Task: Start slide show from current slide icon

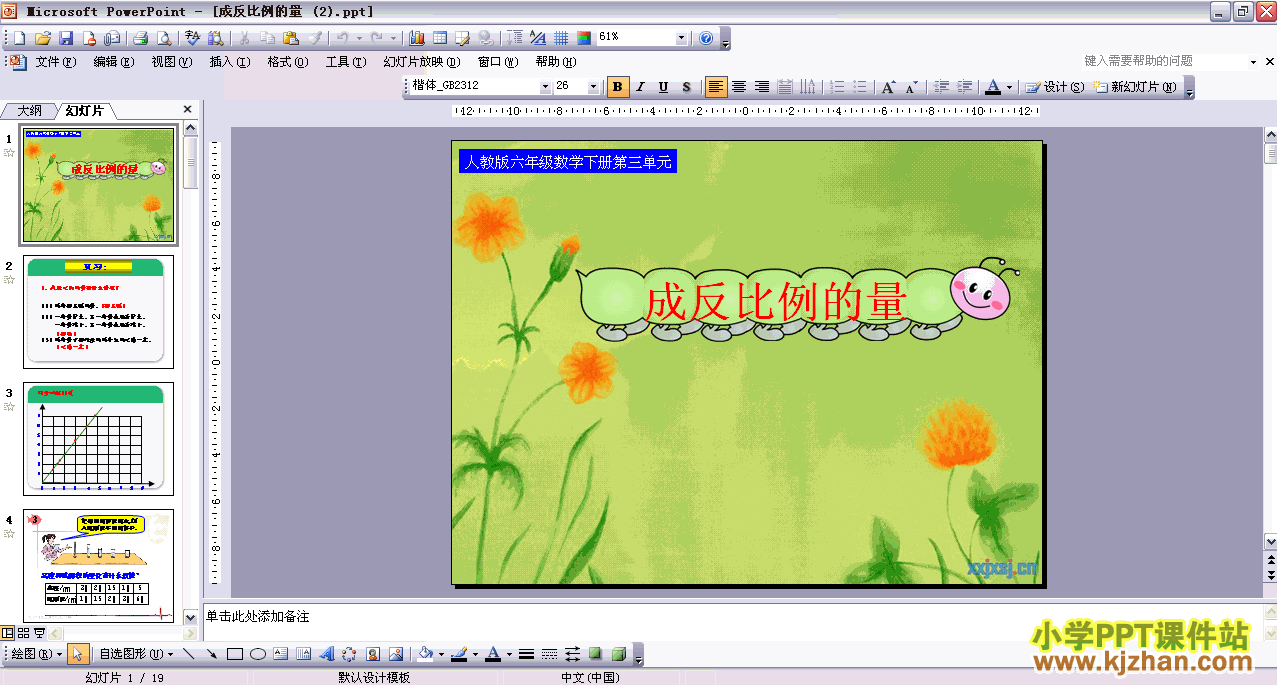Action: coord(39,632)
